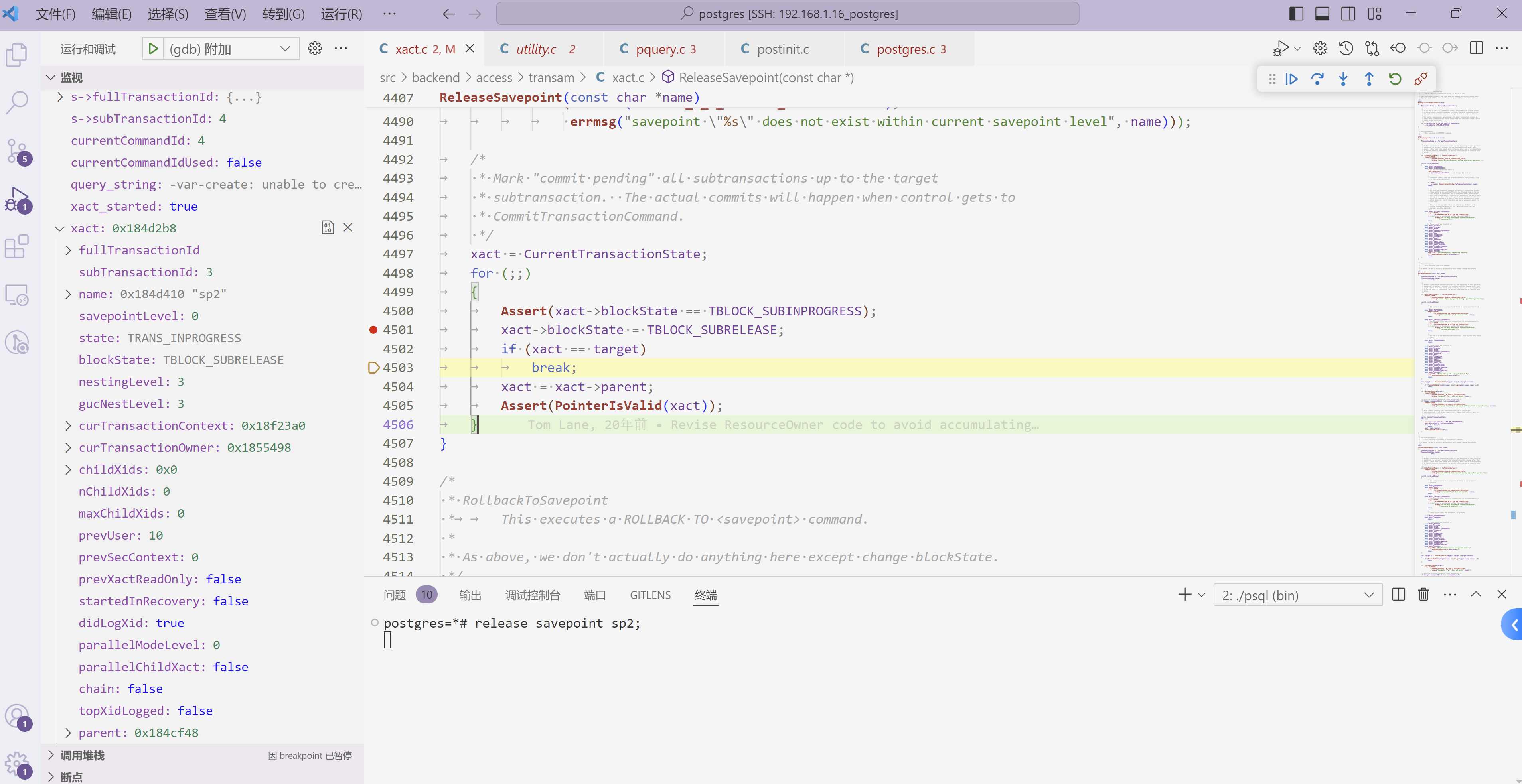Maximize the bottom panel size
Image resolution: width=1522 pixels, height=784 pixels.
[1476, 595]
